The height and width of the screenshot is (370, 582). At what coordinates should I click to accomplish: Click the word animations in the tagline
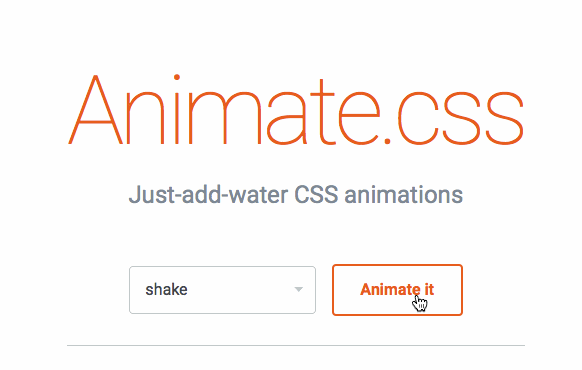[x=404, y=194]
